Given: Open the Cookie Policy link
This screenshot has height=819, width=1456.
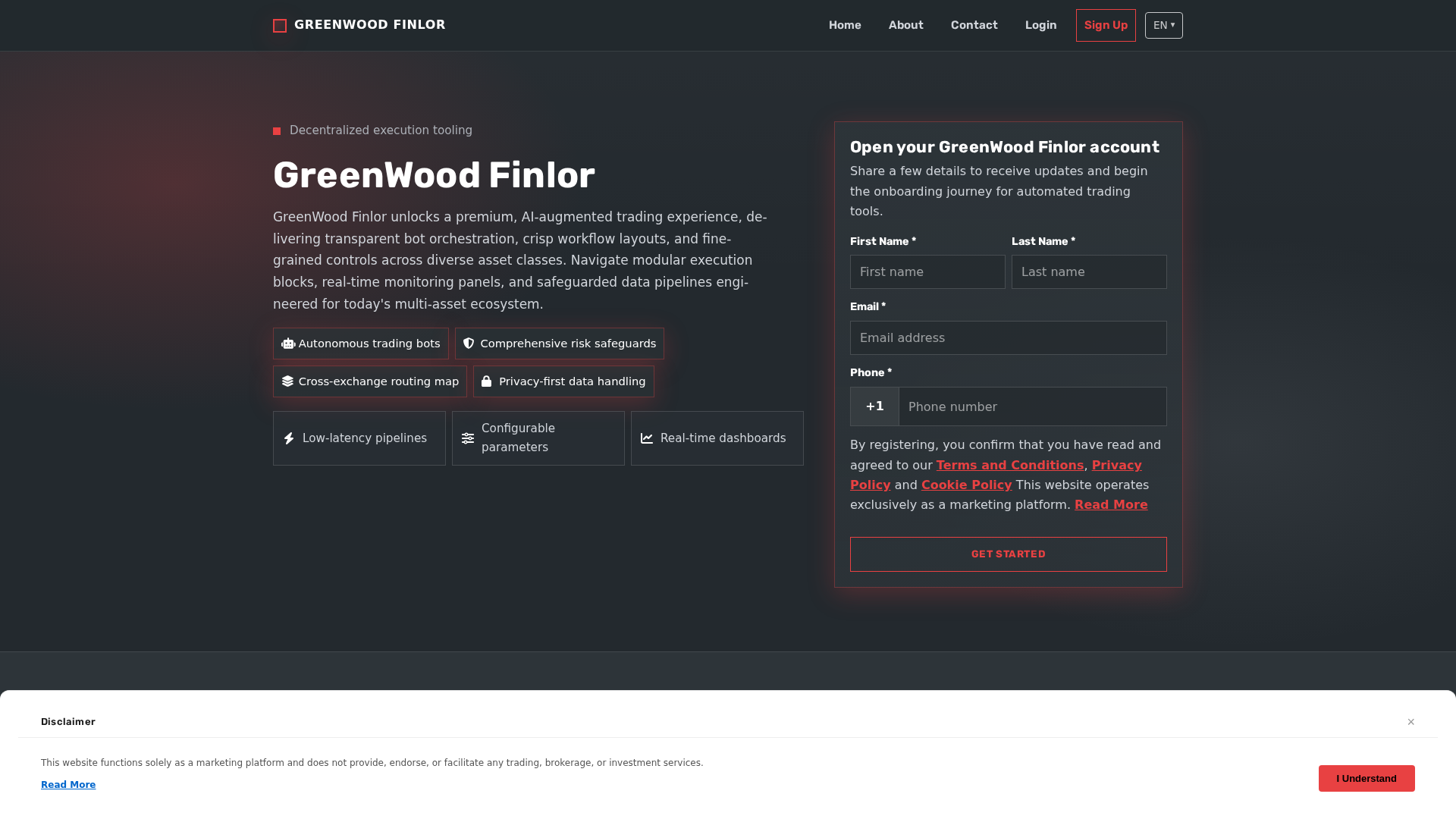Looking at the screenshot, I should pos(967,485).
